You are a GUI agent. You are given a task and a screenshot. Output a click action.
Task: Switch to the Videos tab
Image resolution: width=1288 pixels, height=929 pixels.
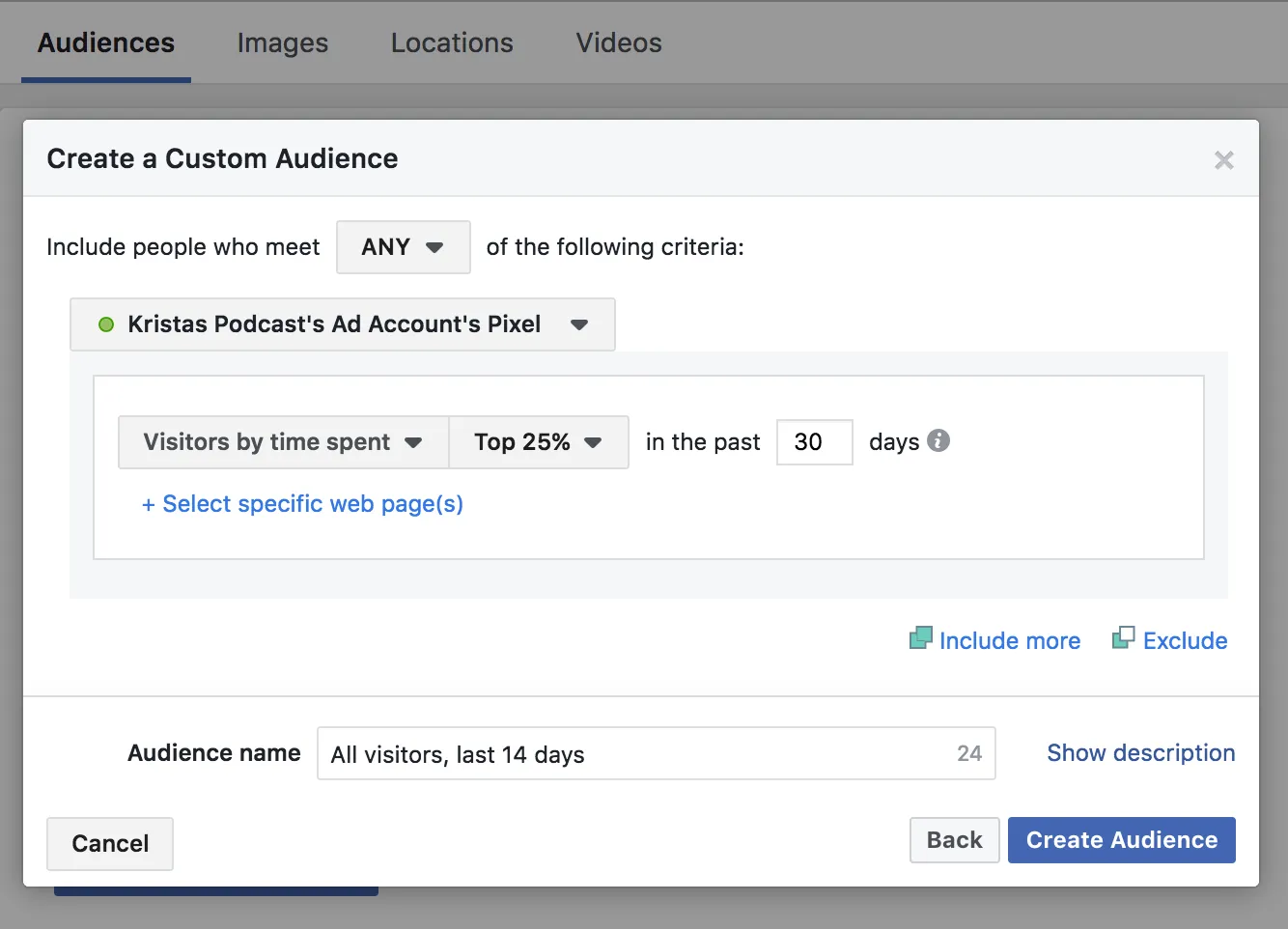(619, 42)
